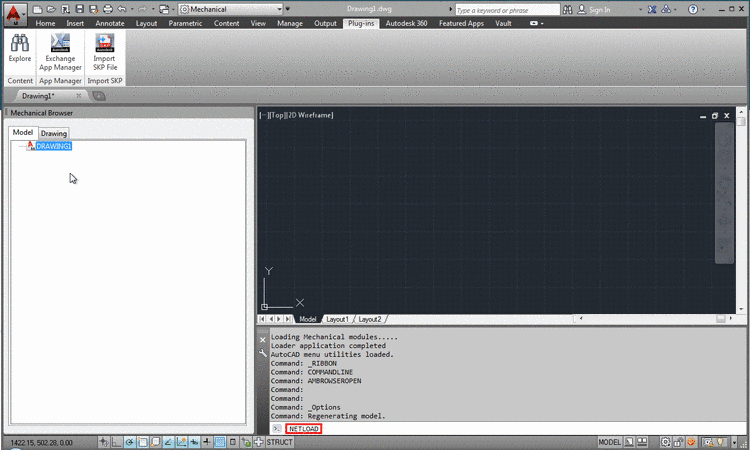Toggle Transparency grid button in status bar
Viewport: 750px width, 450px height.
[x=220, y=442]
